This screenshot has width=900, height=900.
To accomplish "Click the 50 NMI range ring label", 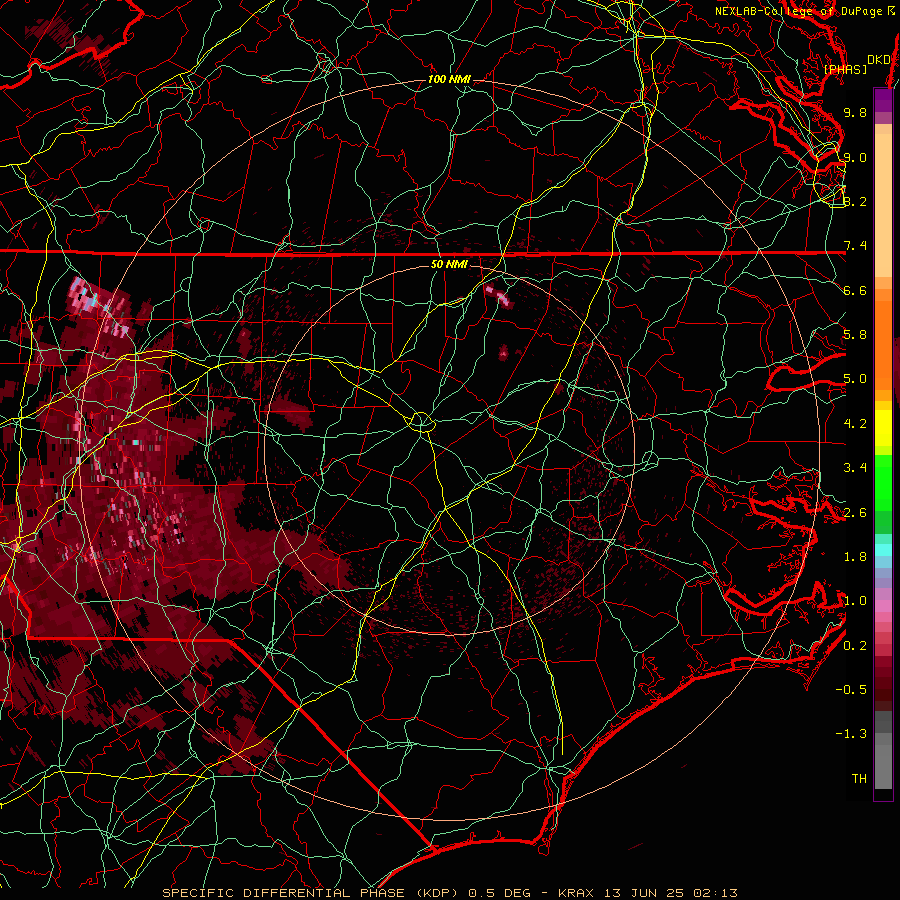I will [x=449, y=264].
